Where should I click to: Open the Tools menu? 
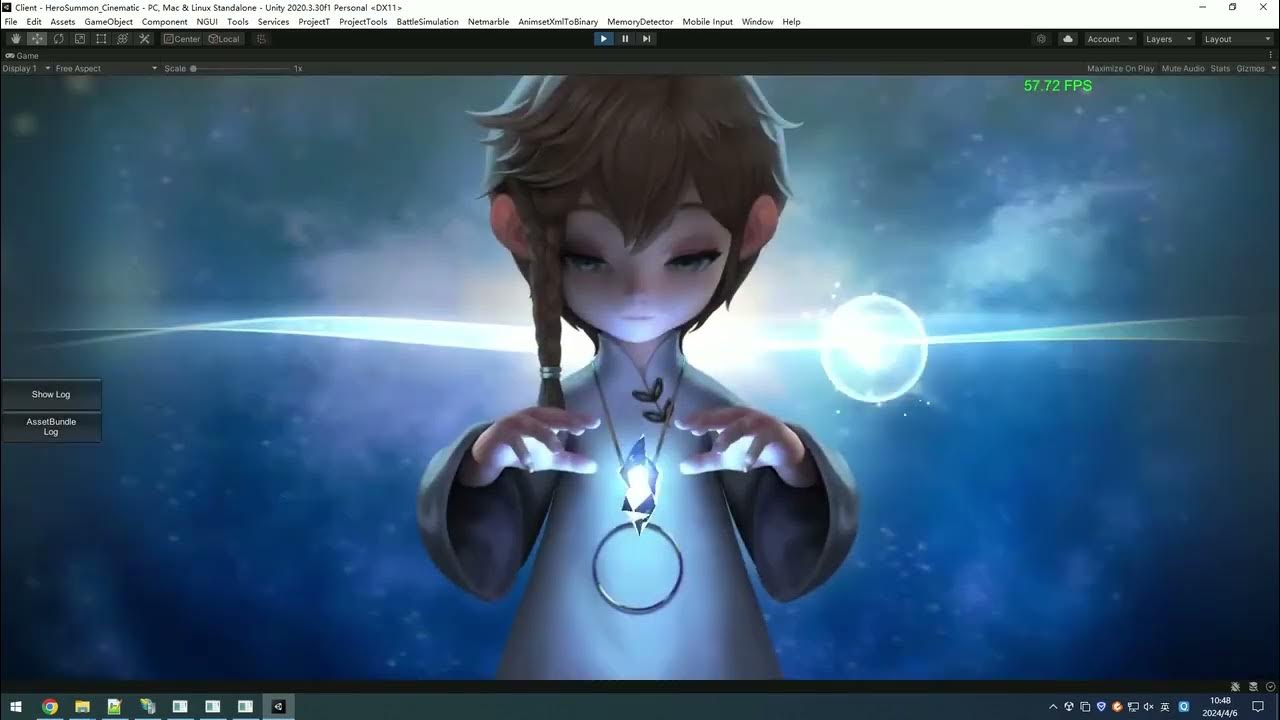(x=238, y=22)
